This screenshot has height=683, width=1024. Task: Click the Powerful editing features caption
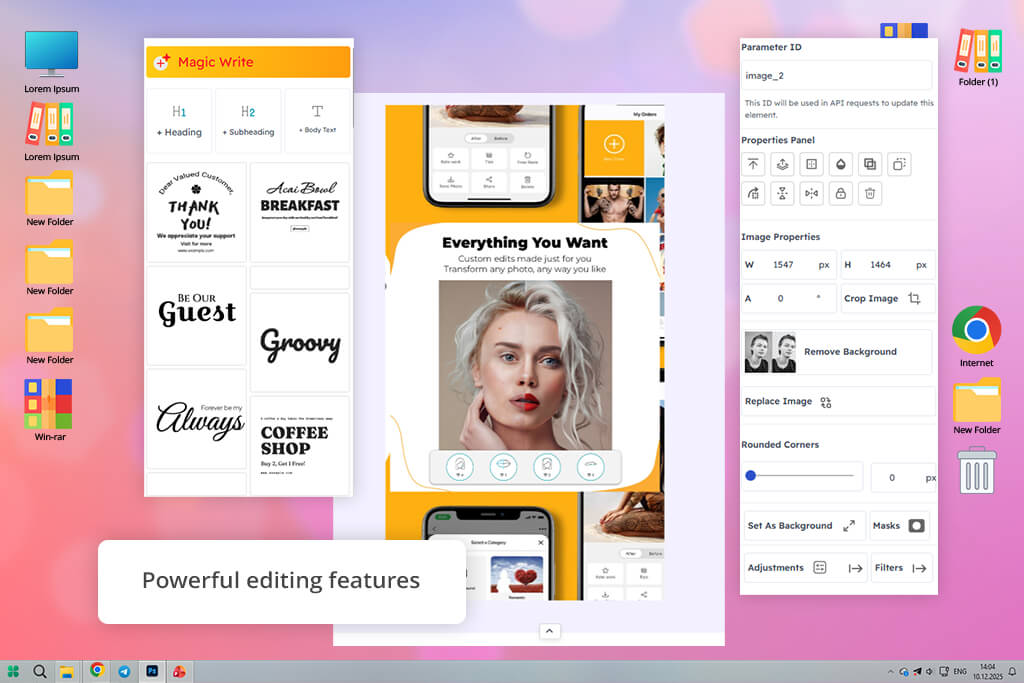(281, 580)
